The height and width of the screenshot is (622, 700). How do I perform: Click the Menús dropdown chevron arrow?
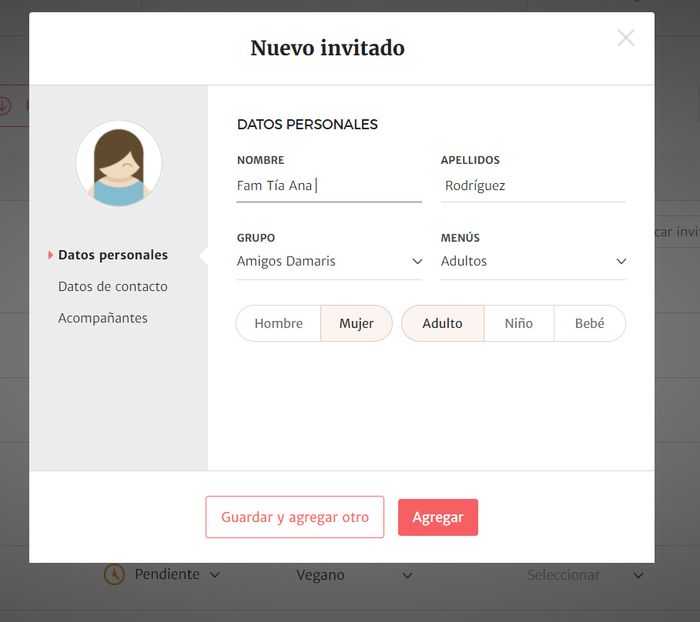tap(621, 261)
